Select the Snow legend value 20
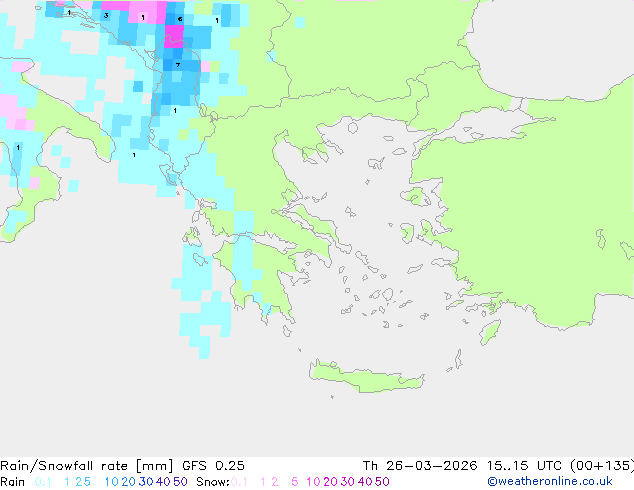 click(330, 482)
